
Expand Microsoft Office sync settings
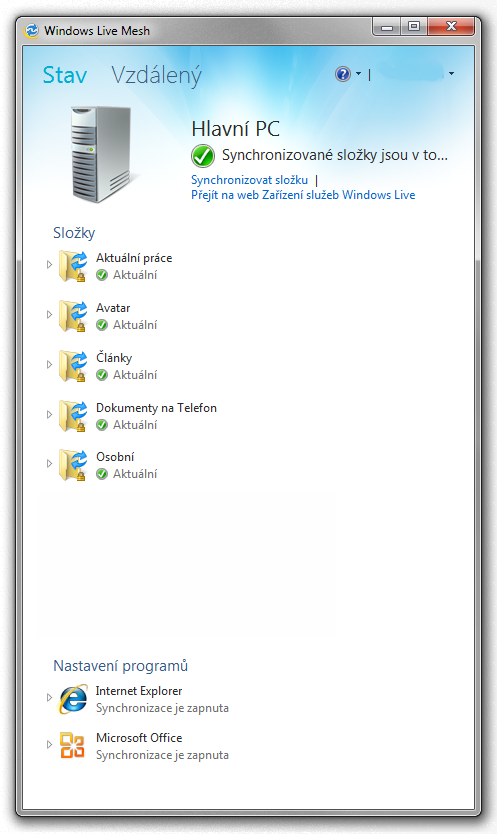click(x=49, y=744)
